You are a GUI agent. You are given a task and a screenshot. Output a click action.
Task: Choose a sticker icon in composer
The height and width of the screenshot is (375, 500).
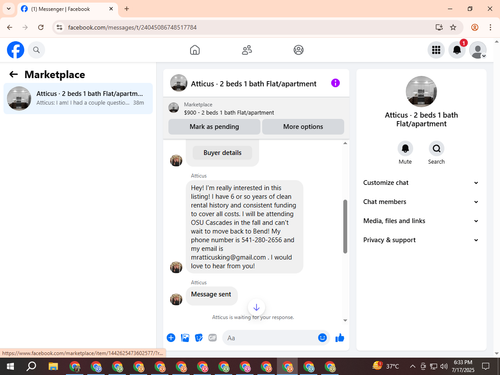click(x=199, y=338)
